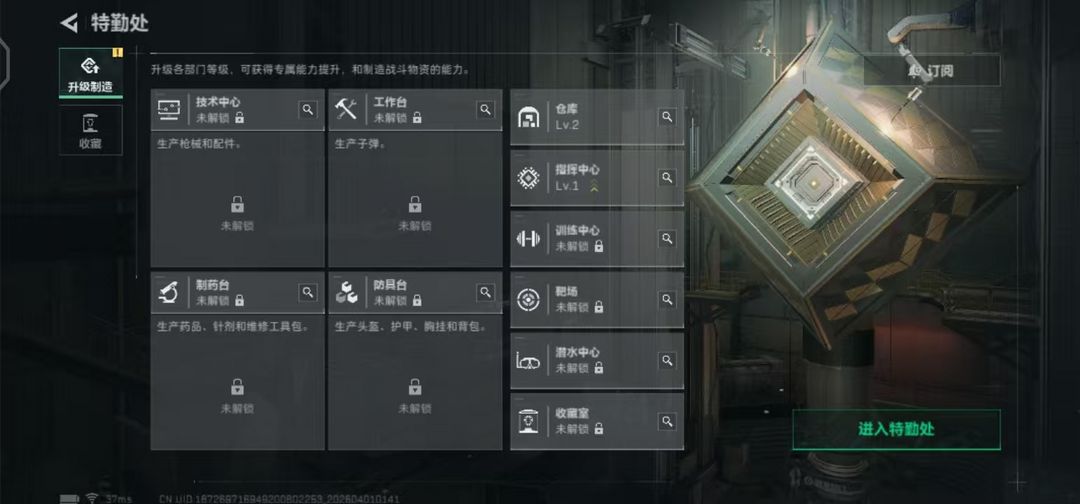
Task: Click the locked 技术中心 production panel
Action: point(238,200)
